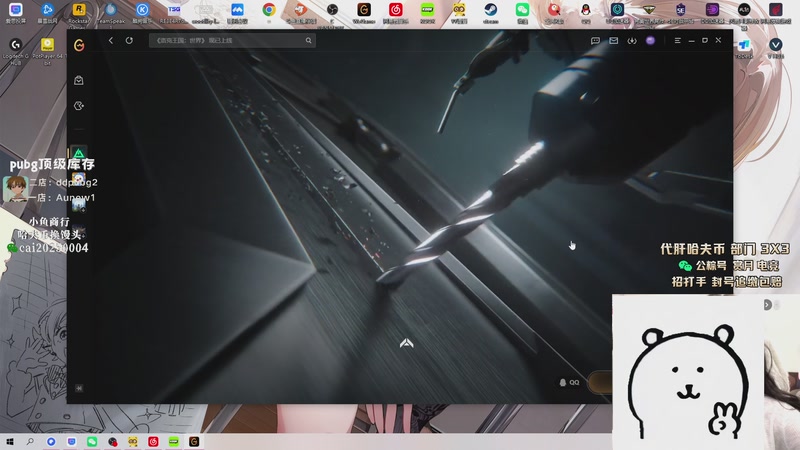Select the green triangle game in sidebar

(79, 153)
